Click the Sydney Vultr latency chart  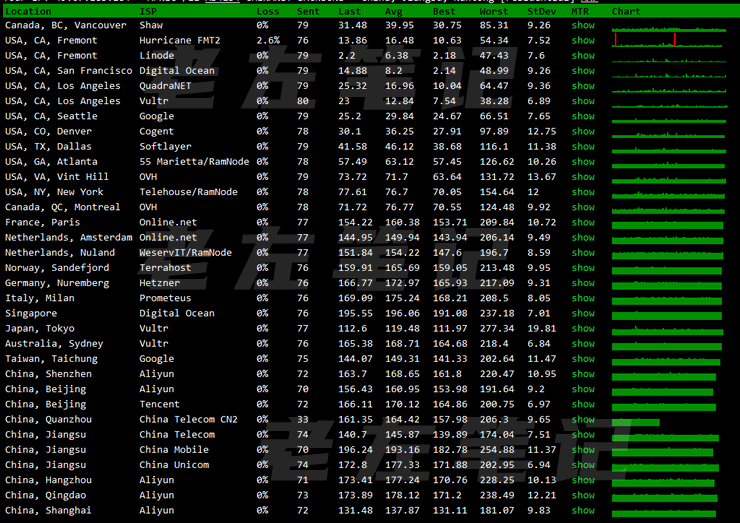pos(667,343)
